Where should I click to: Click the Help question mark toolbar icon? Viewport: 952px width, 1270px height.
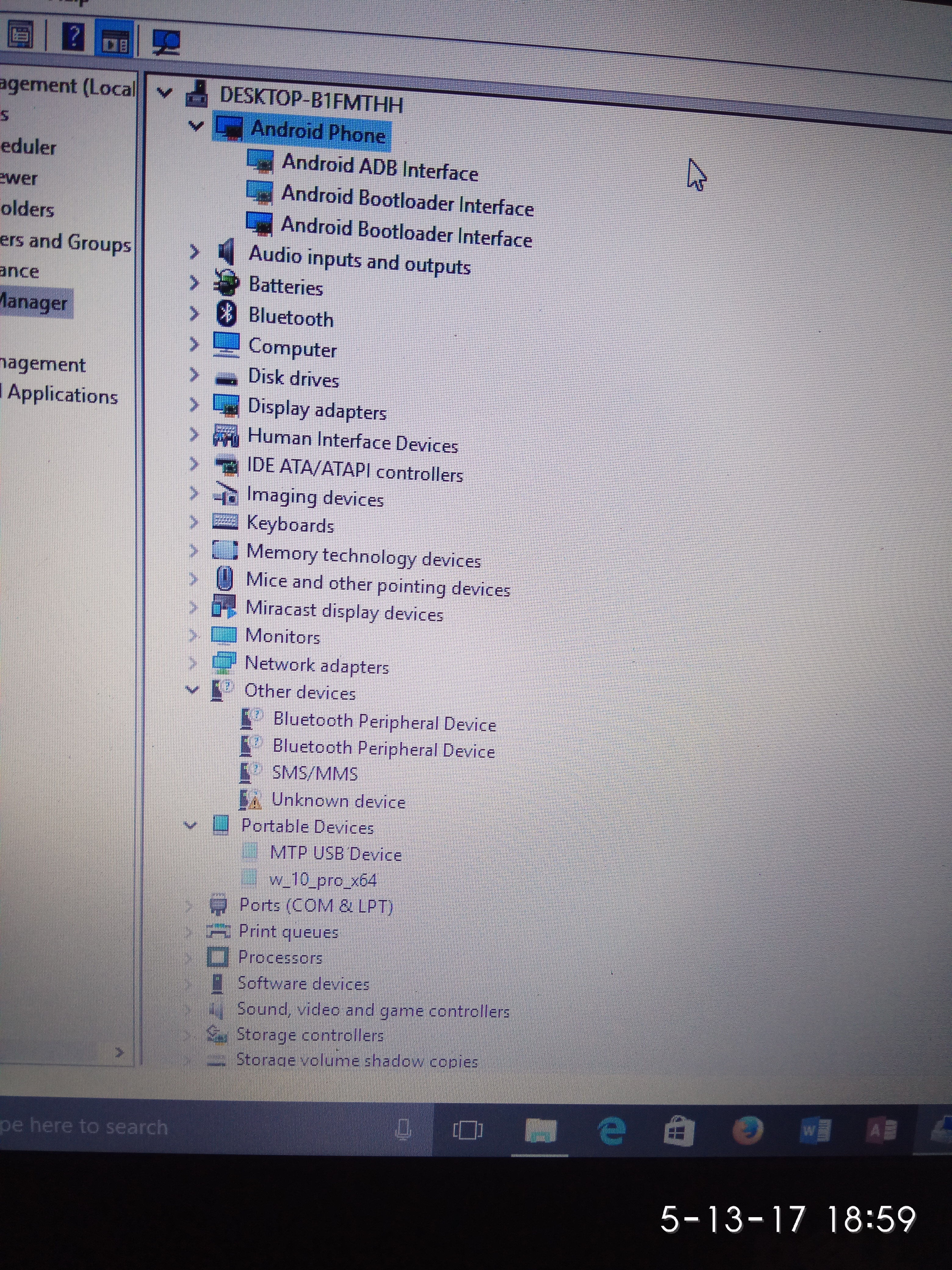click(74, 37)
